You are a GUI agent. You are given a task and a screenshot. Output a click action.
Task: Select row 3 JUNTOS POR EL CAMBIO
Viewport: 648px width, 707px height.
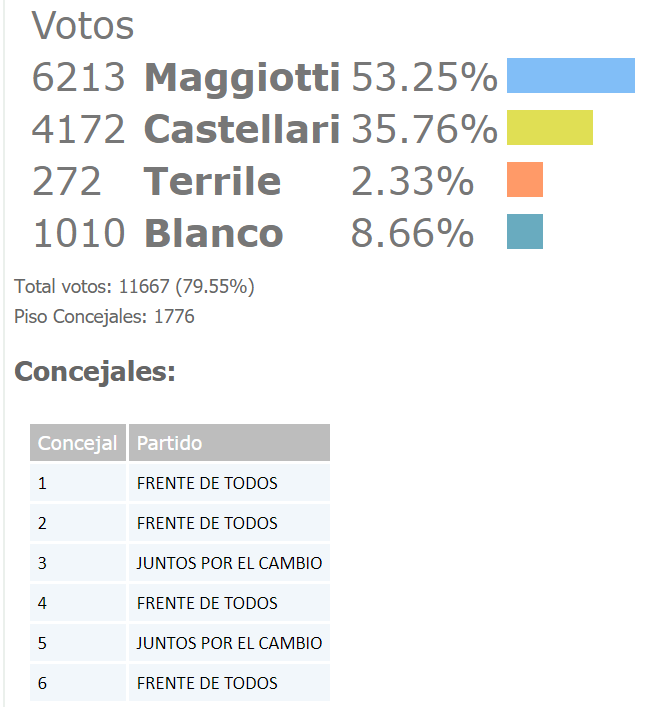point(180,563)
